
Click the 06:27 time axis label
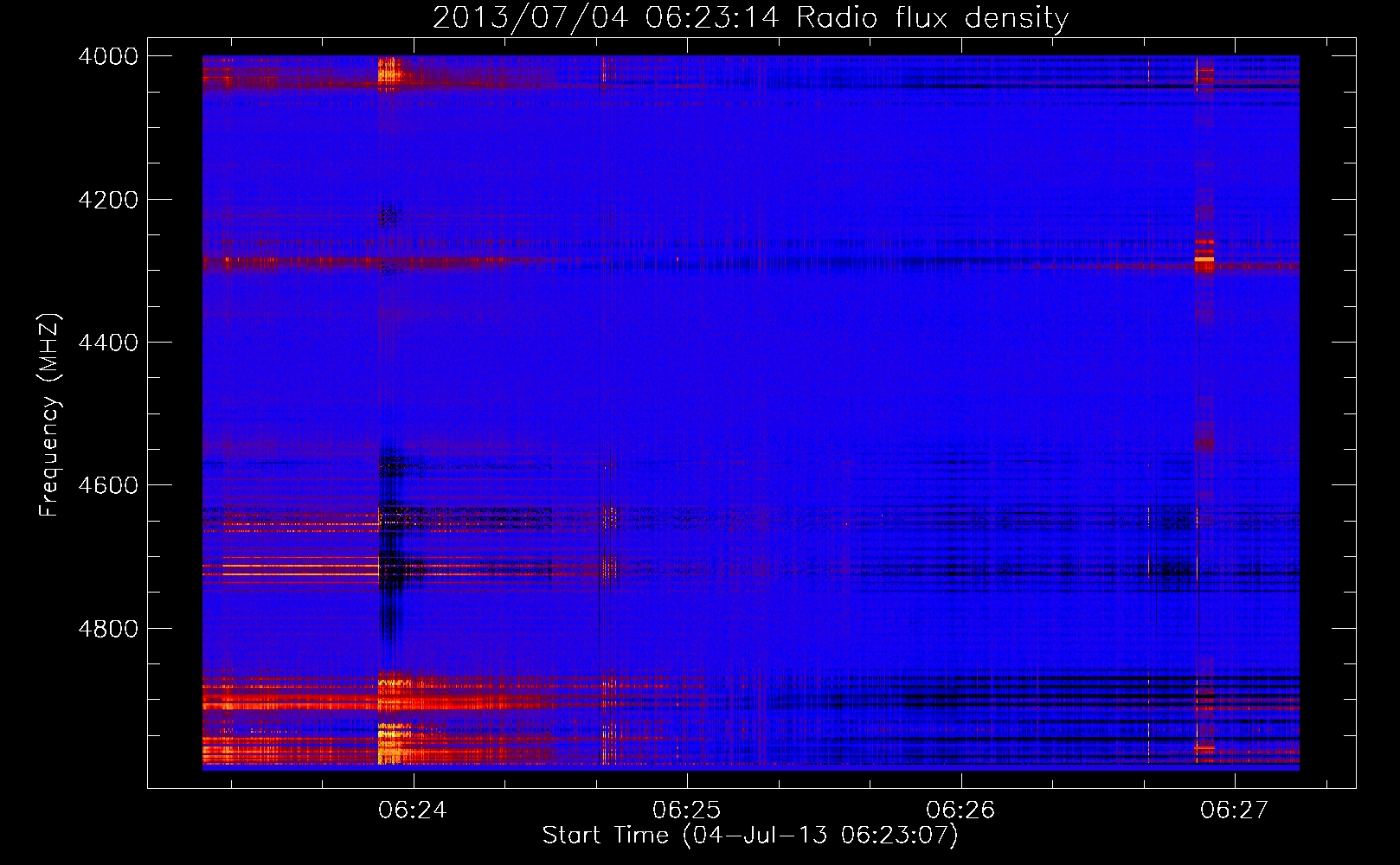pos(1234,810)
